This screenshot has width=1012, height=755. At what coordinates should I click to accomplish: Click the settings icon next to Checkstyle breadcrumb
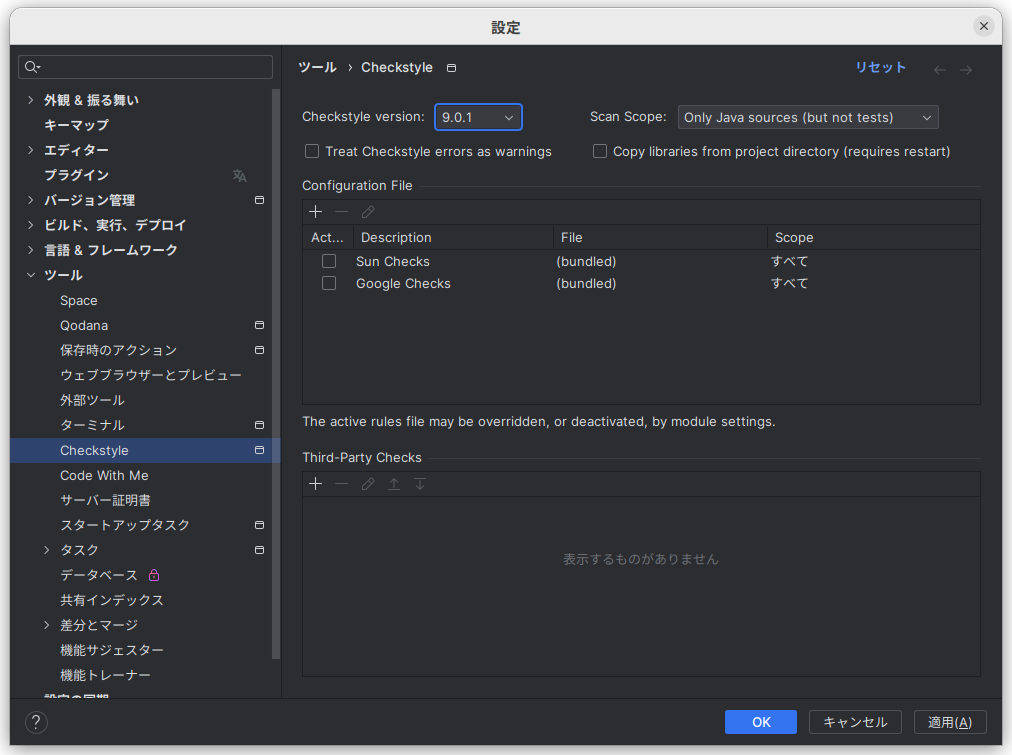coord(451,67)
